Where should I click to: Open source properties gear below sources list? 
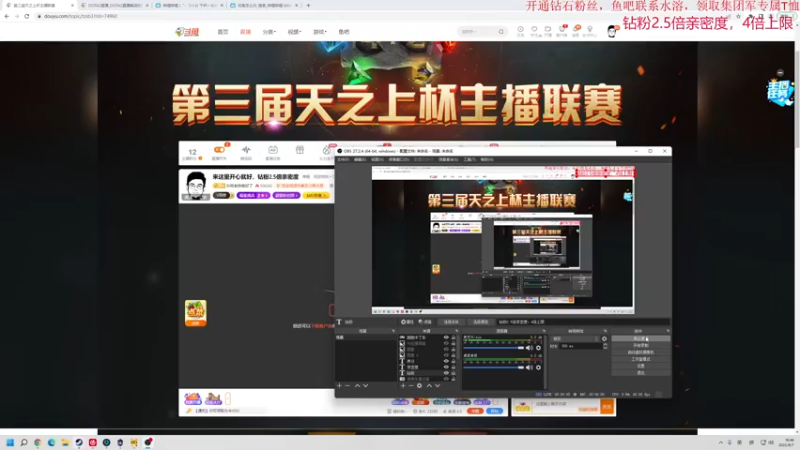point(419,386)
